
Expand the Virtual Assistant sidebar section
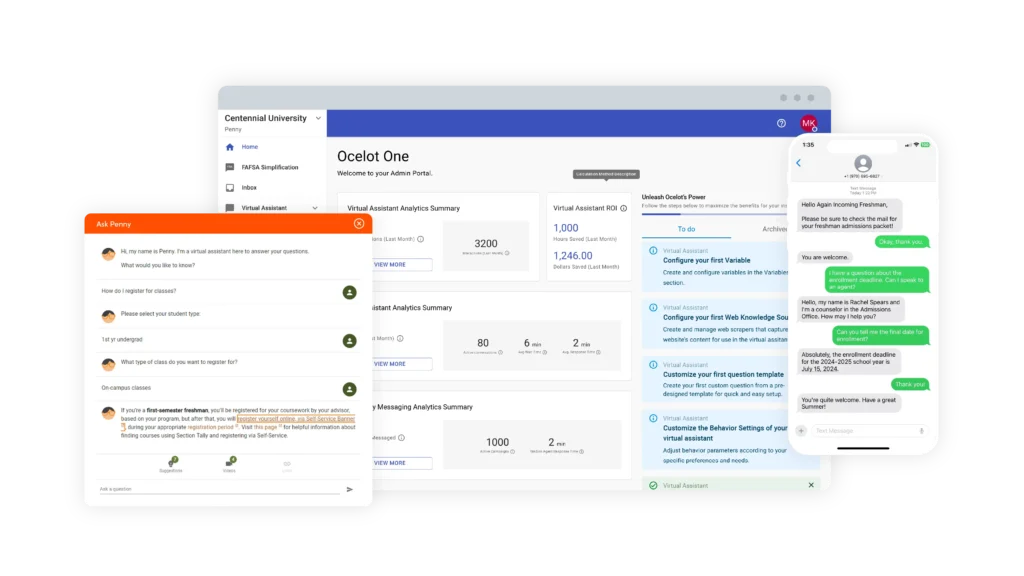pos(315,208)
